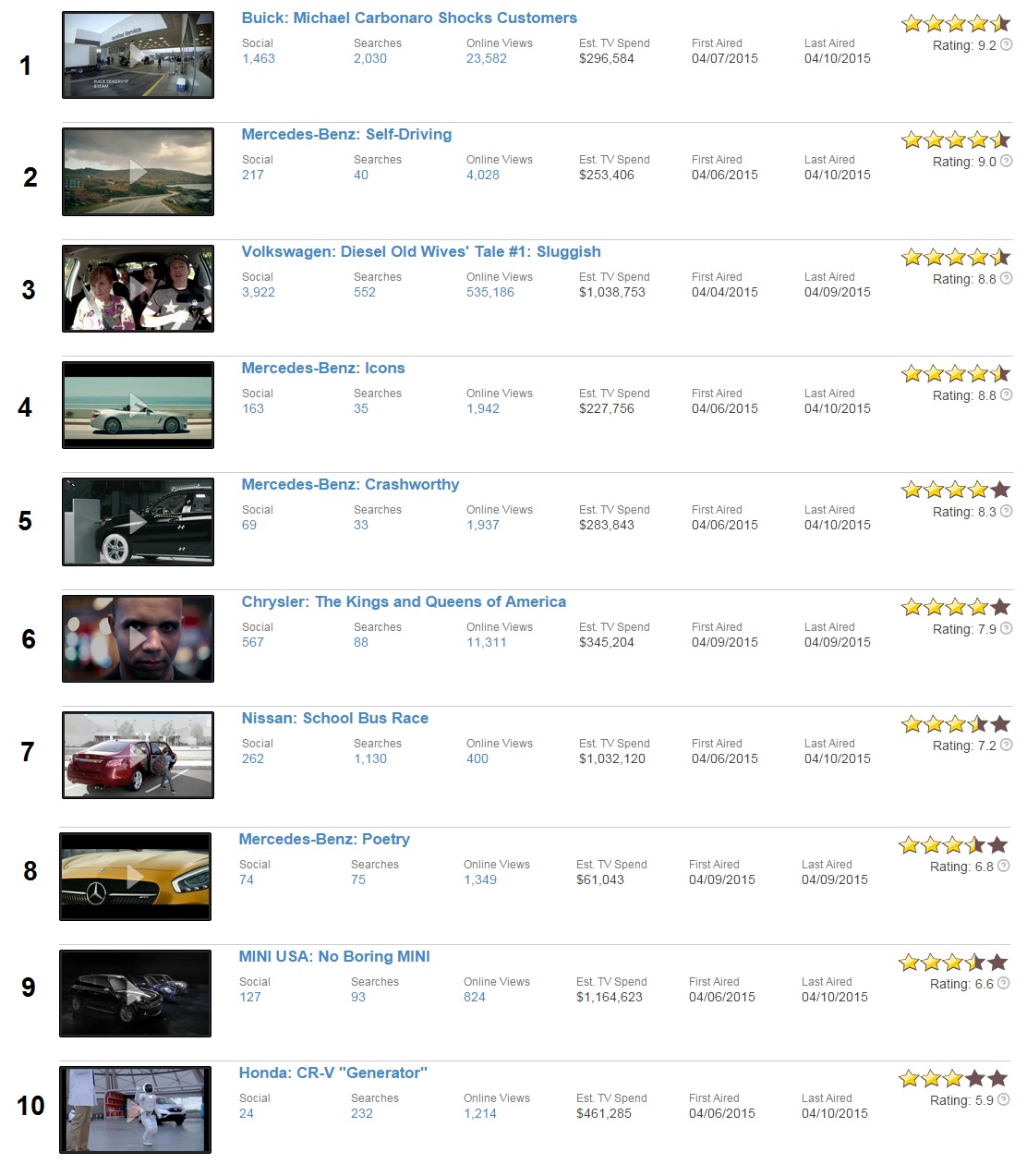
Task: Select the Buick TV spend value $296,584
Action: [x=607, y=58]
